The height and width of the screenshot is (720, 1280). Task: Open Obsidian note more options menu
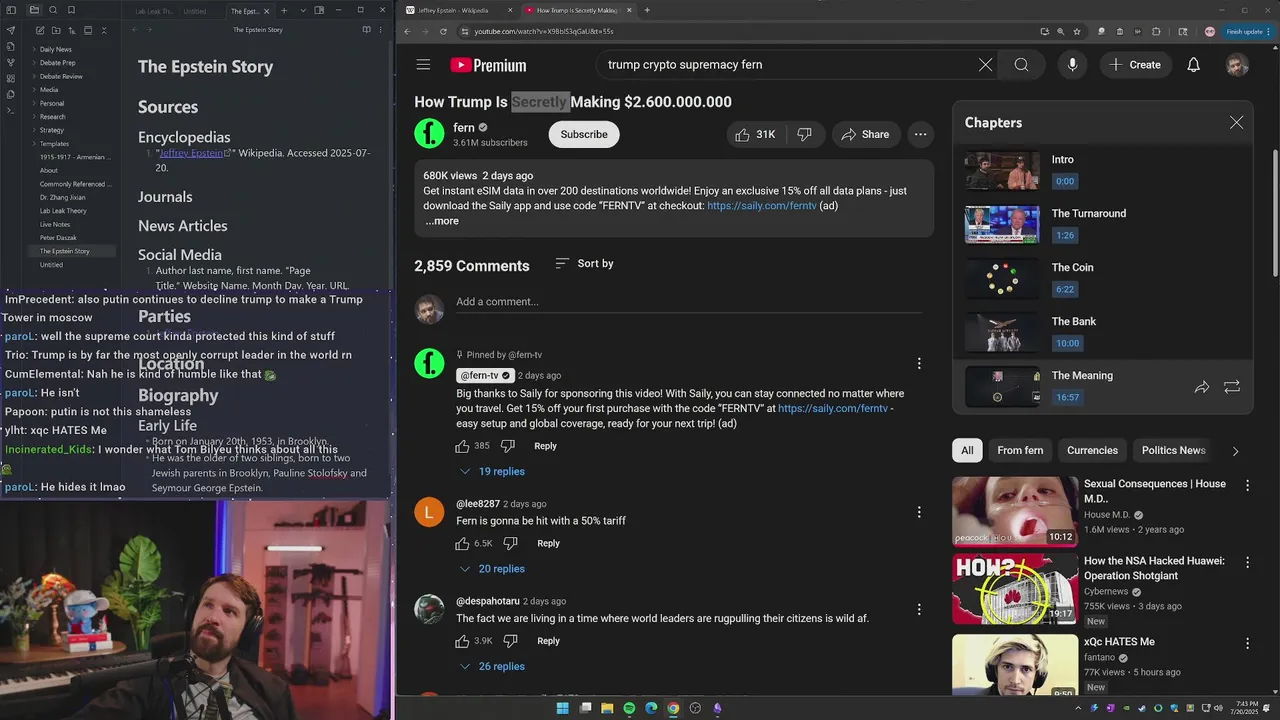381,30
